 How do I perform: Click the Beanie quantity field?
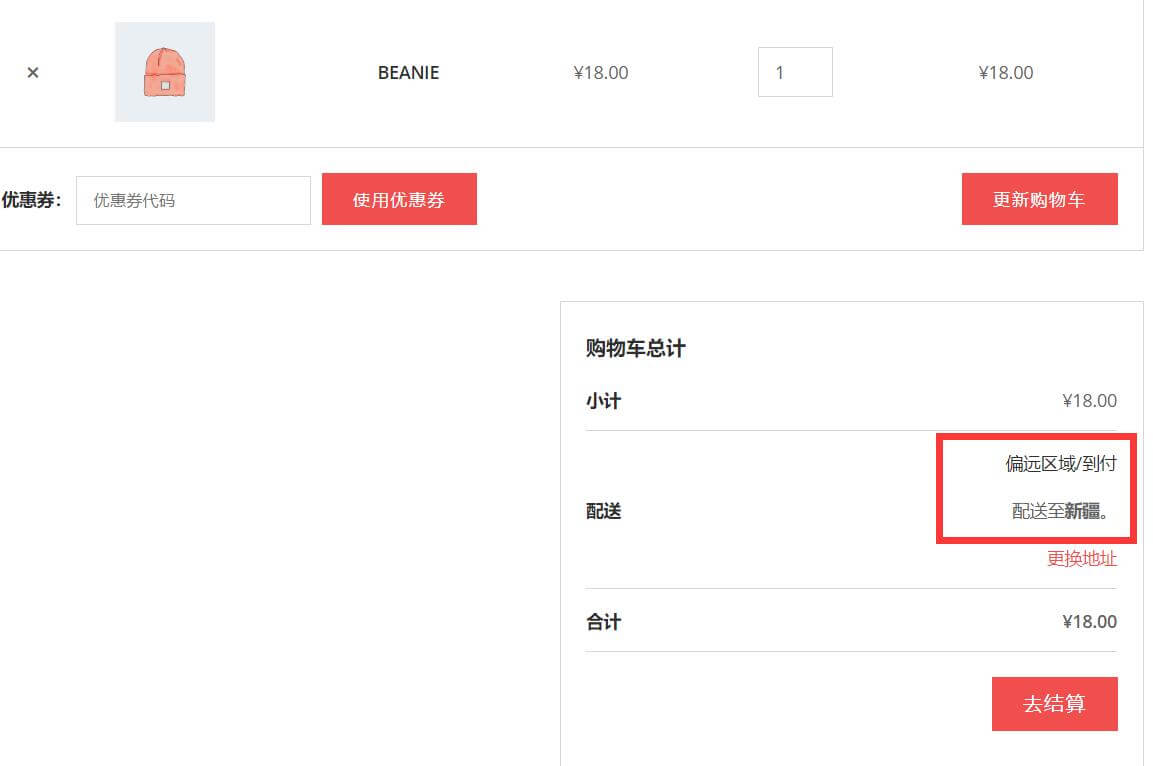795,72
